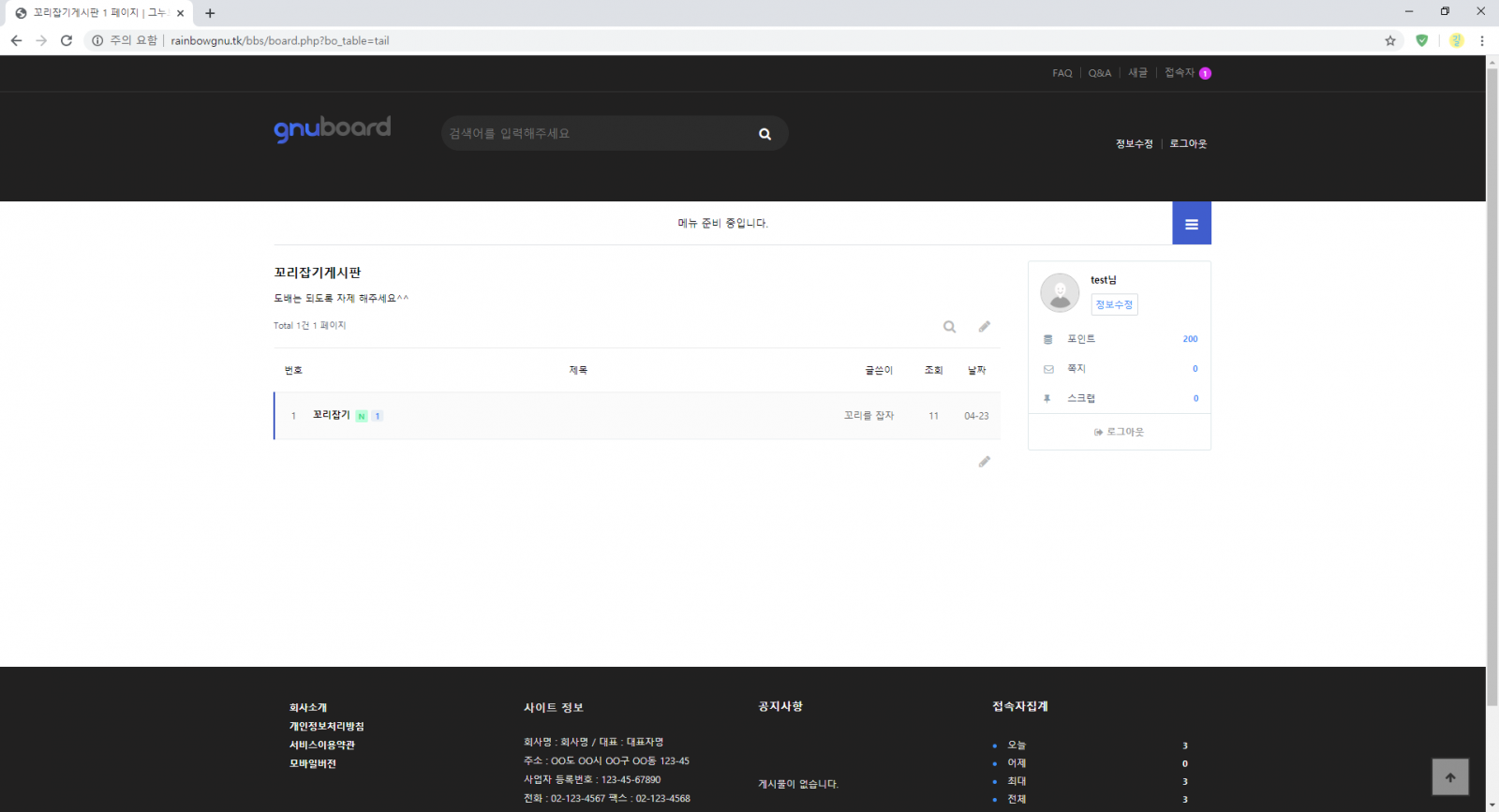The width and height of the screenshot is (1499, 812).
Task: Bookmark this page with the star icon
Action: 1390,40
